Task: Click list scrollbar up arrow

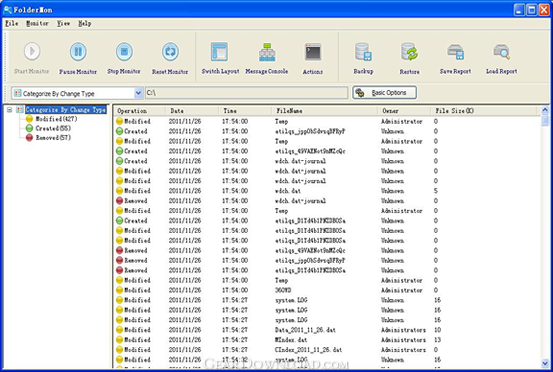Action: (x=545, y=110)
